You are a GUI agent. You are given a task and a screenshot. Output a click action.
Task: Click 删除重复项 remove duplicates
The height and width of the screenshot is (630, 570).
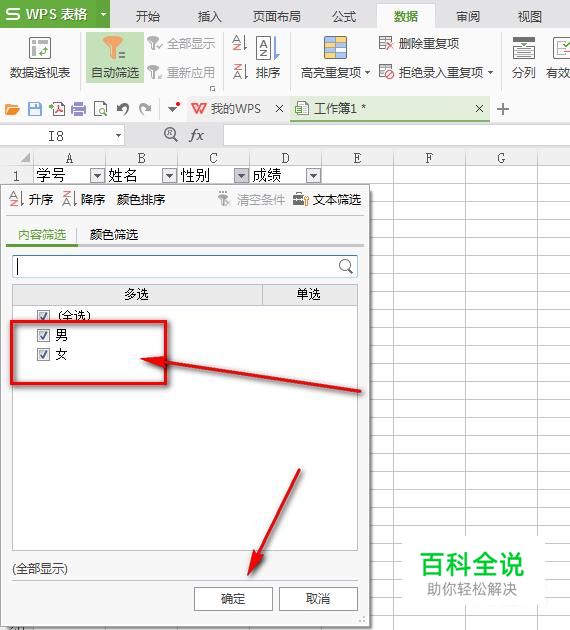[419, 43]
